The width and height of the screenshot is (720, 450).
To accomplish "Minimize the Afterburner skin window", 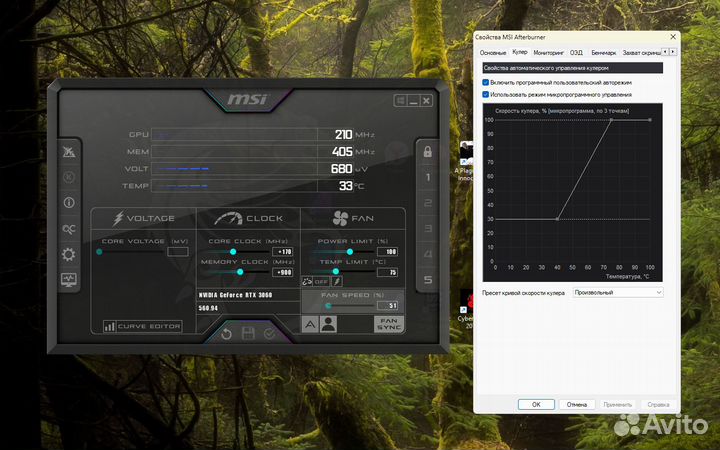I will 413,100.
